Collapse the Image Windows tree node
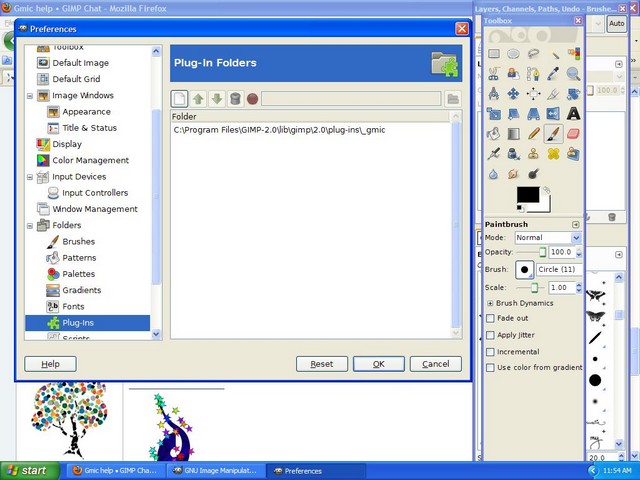The height and width of the screenshot is (480, 640). coord(30,96)
